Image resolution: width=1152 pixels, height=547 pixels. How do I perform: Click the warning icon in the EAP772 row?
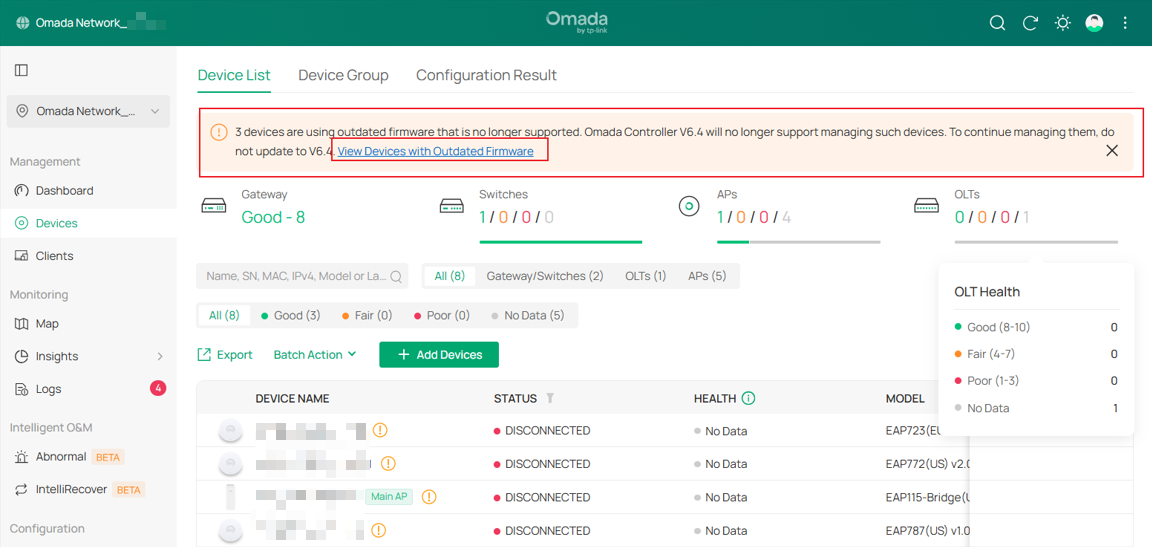coord(388,463)
